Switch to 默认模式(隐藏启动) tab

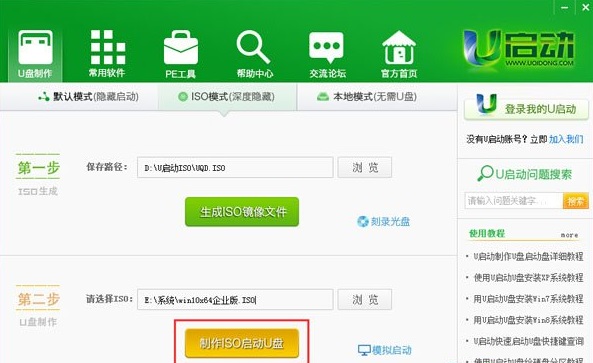88,97
